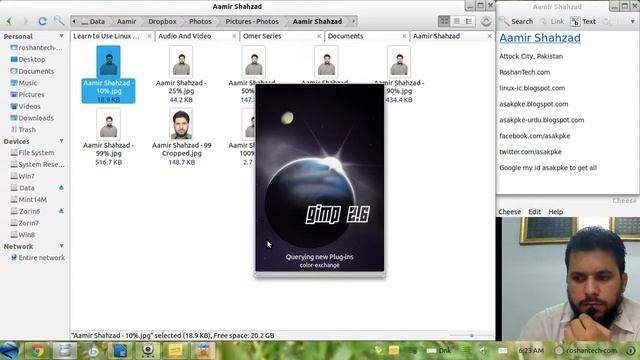The width and height of the screenshot is (640, 360).
Task: Switch to detailed list view mode
Action: 469,21
